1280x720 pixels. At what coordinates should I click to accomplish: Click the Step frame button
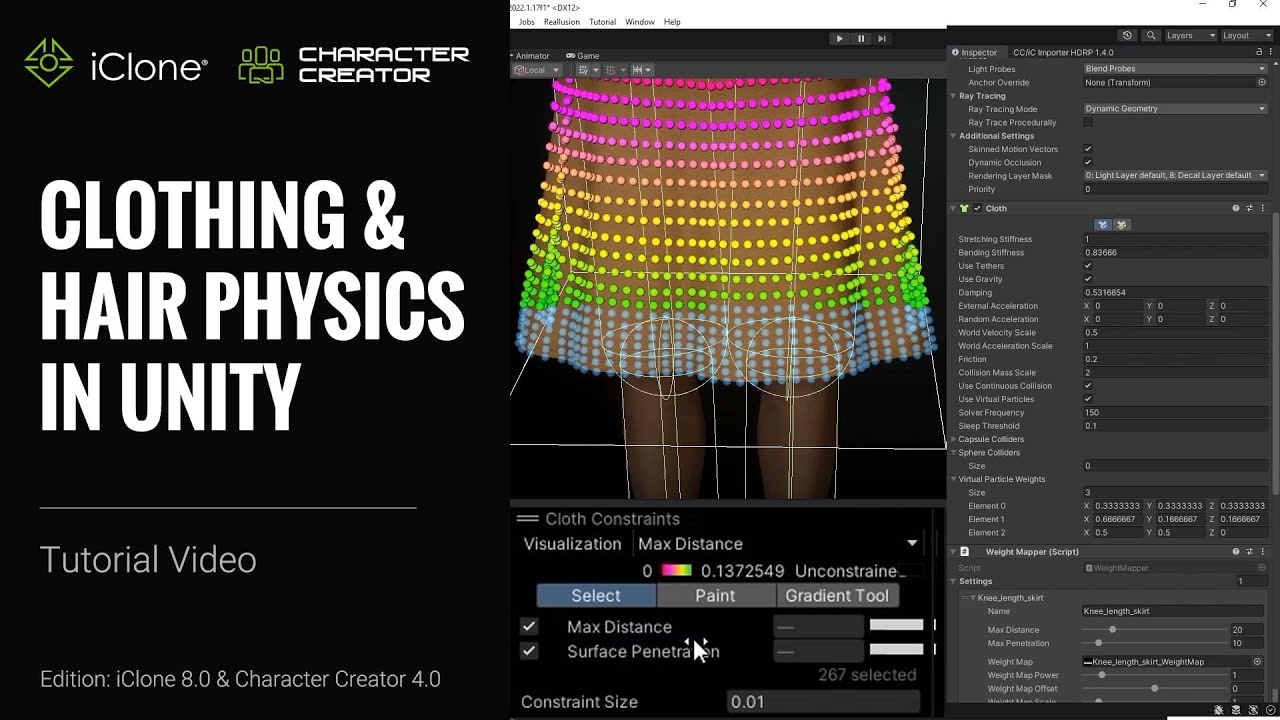(881, 39)
